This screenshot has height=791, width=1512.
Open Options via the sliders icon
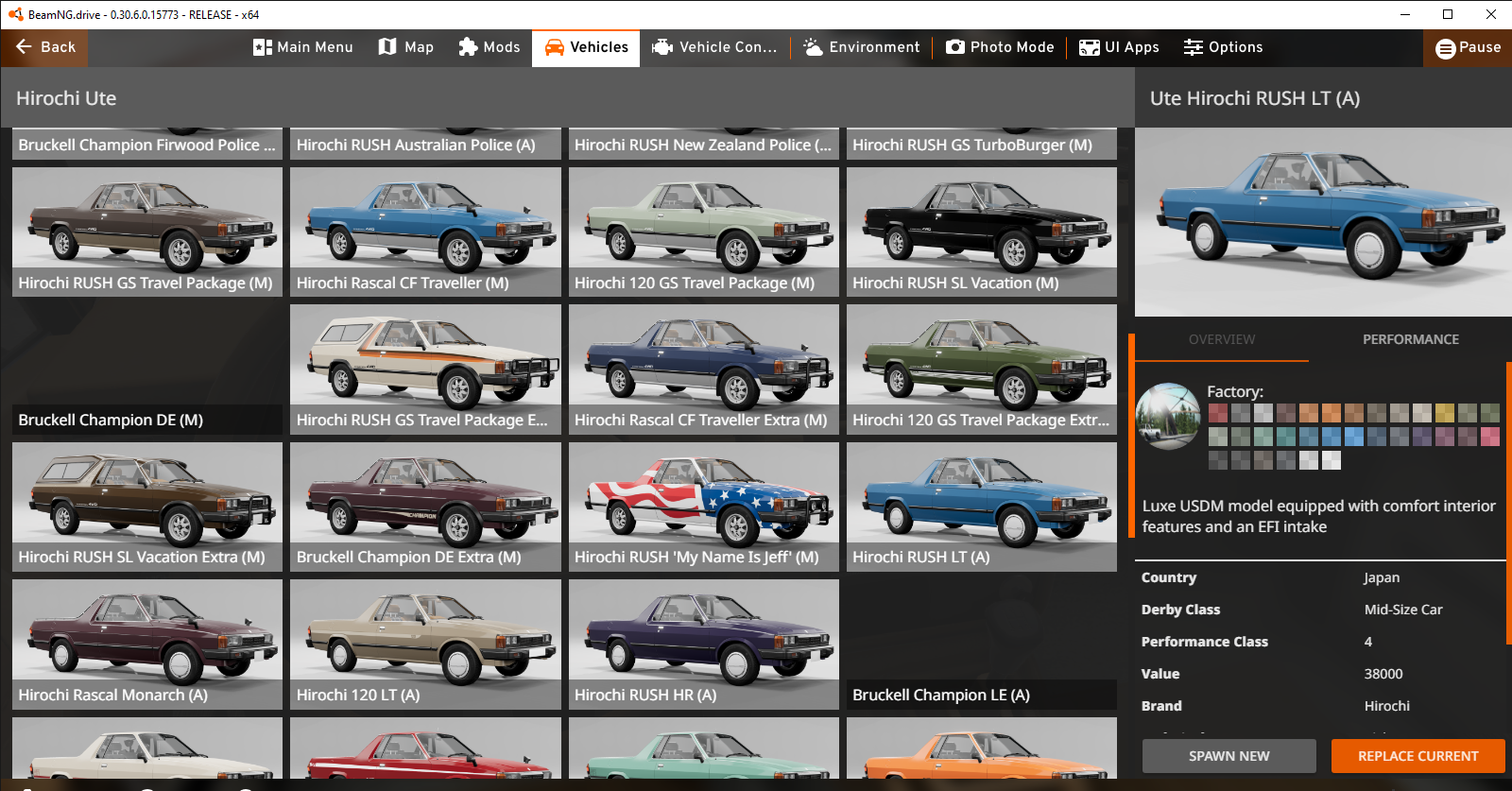(1194, 47)
